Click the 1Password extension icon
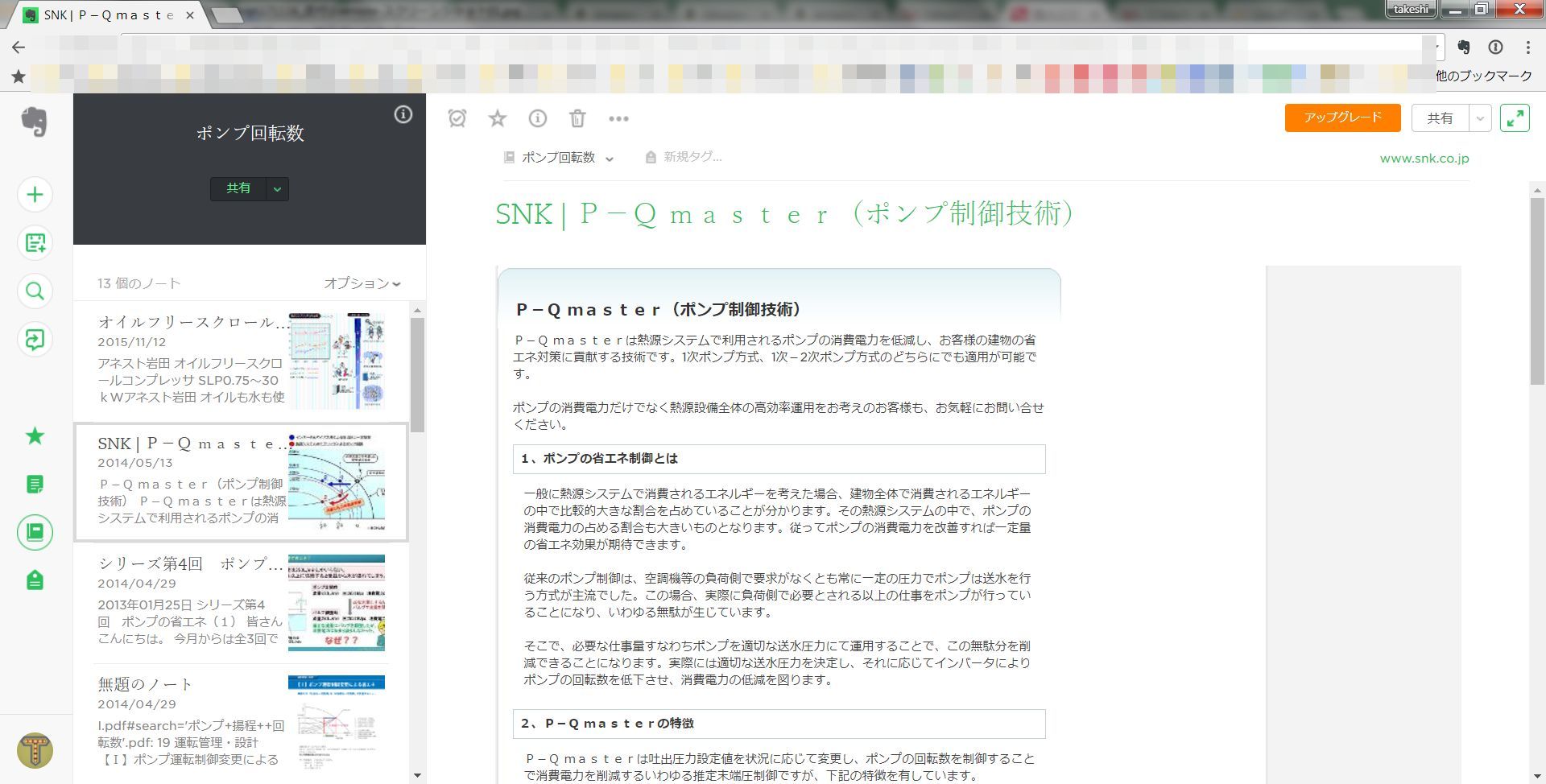 (1495, 47)
